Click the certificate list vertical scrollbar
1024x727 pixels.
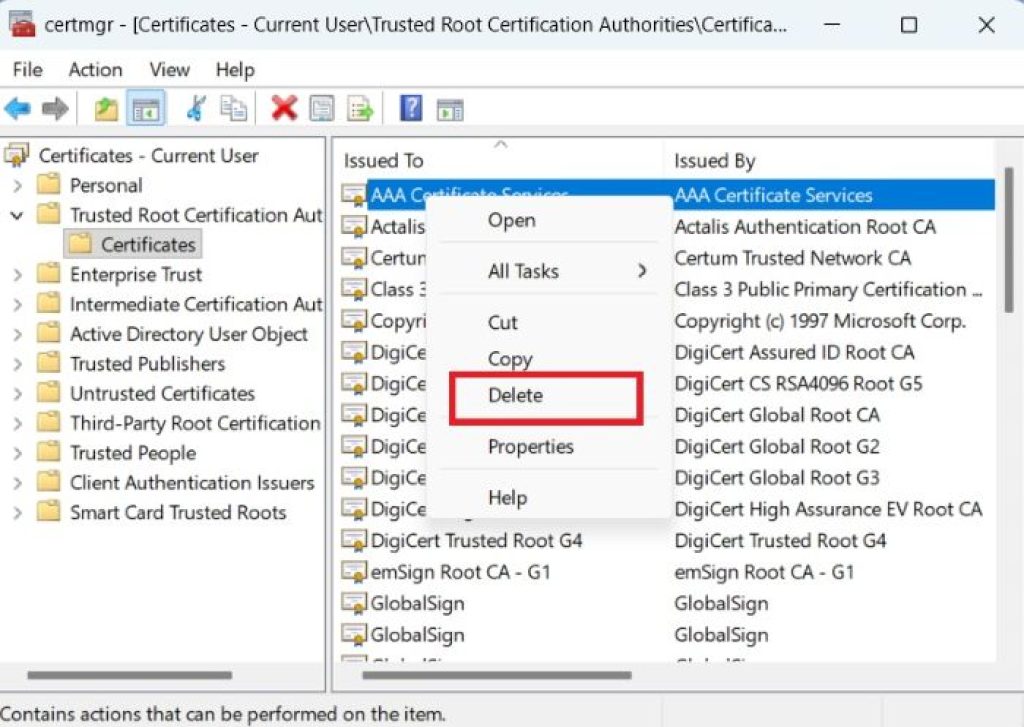click(1007, 239)
